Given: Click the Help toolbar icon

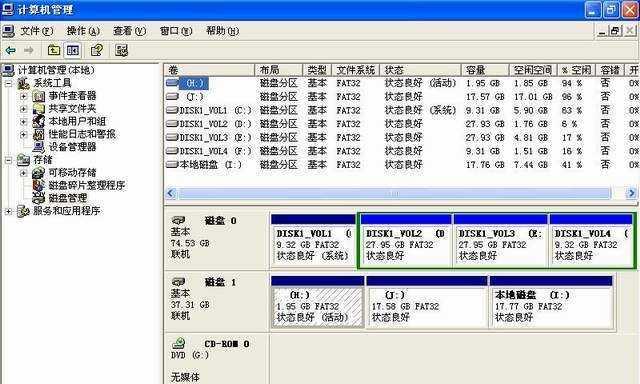Looking at the screenshot, I should coord(97,50).
